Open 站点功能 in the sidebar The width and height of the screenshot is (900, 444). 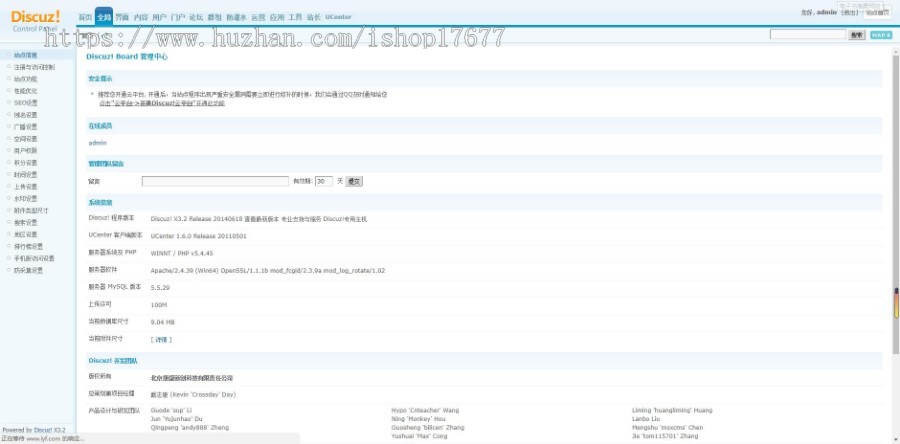pos(26,79)
